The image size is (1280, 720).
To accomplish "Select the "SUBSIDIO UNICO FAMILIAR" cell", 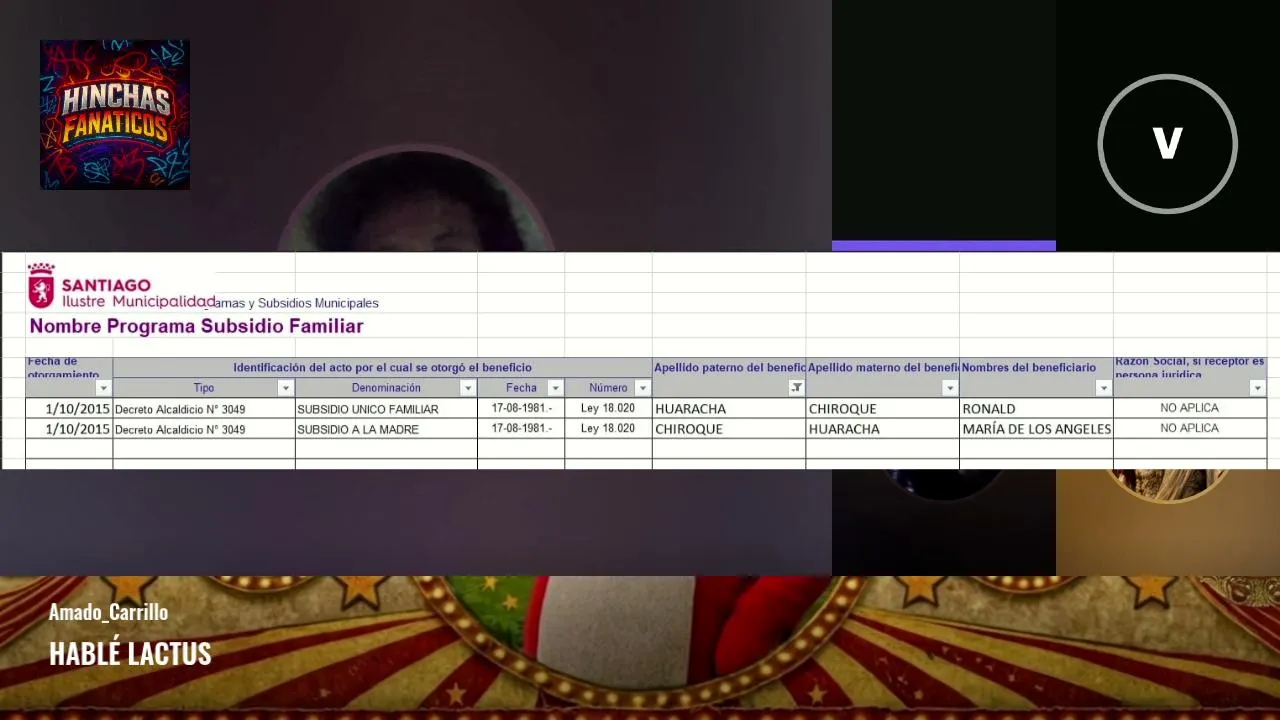I will tap(386, 408).
